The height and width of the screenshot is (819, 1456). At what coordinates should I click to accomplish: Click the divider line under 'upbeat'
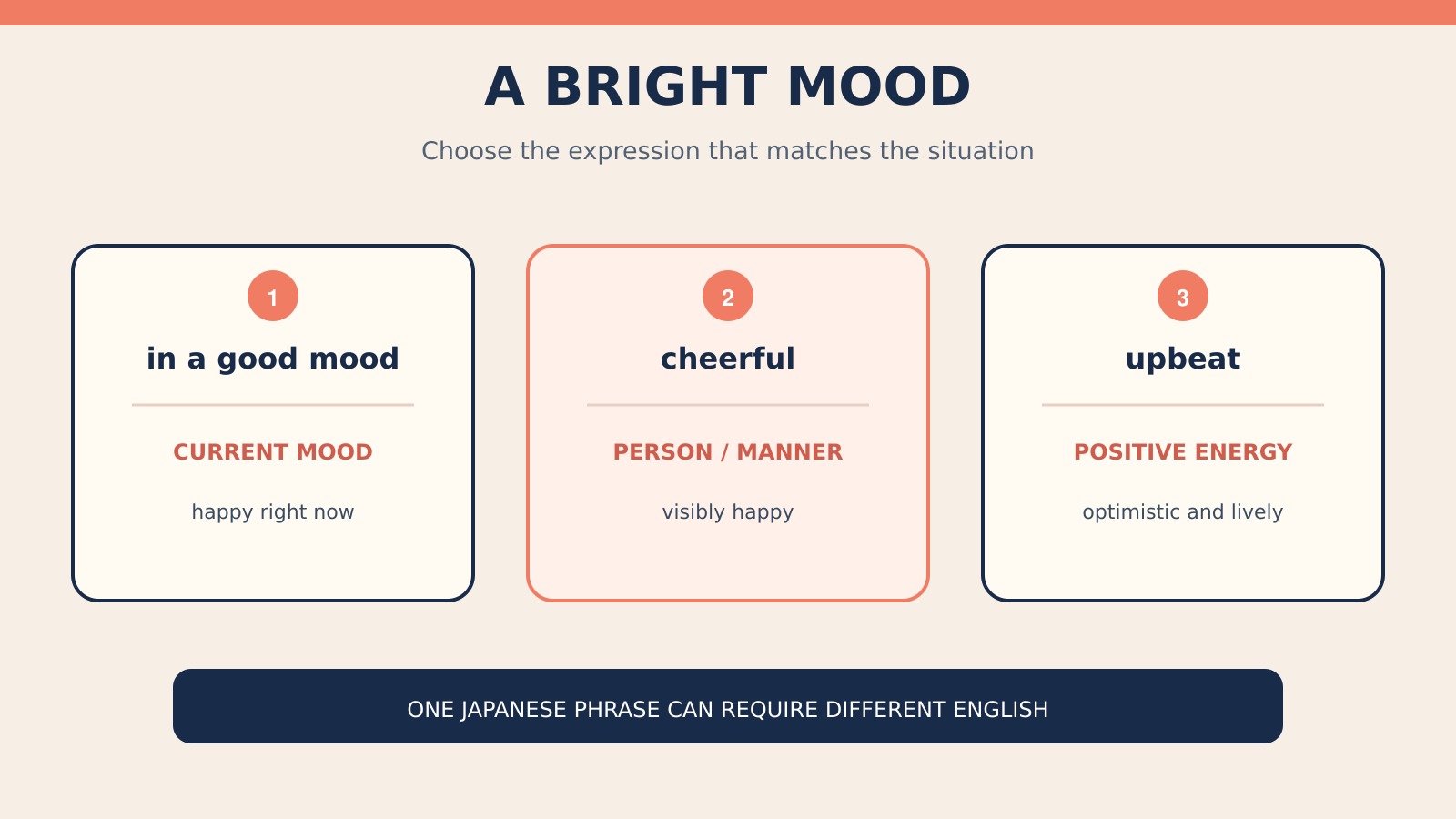pos(1183,405)
